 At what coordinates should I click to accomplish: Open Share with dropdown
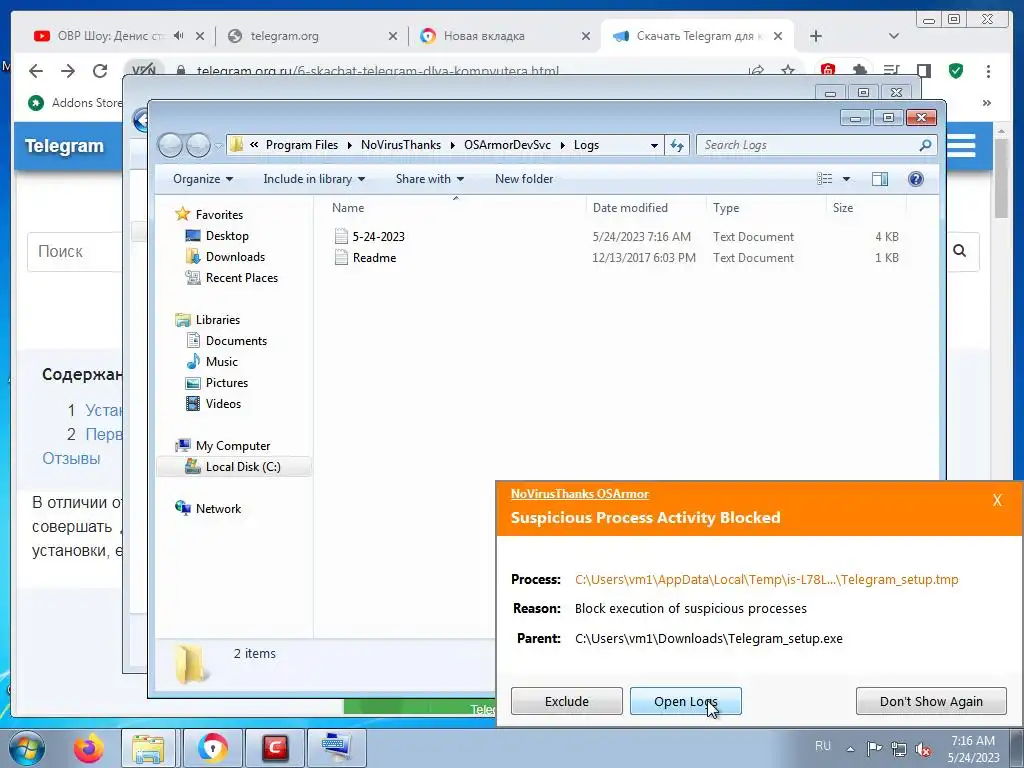coord(430,179)
